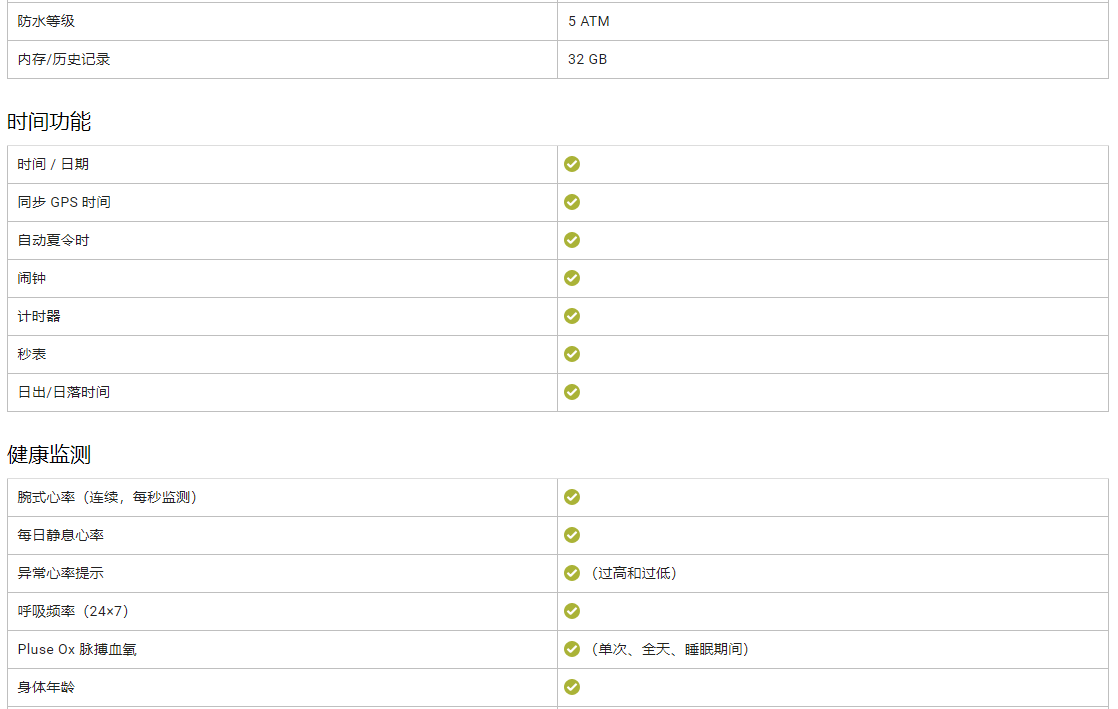Click checkmark icon in 身体年龄 row
The height and width of the screenshot is (709, 1118).
click(572, 687)
